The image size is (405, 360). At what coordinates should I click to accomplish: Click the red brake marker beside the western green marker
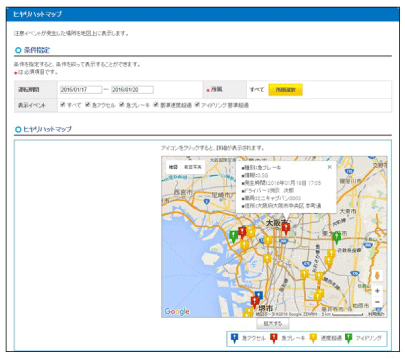[x=242, y=232]
